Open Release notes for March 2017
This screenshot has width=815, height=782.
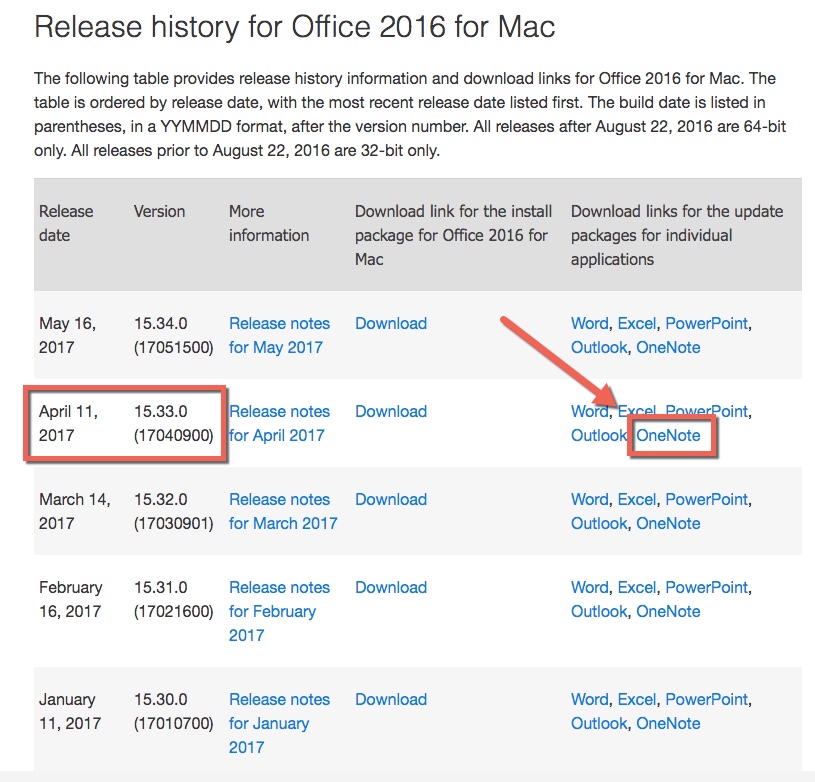pyautogui.click(x=283, y=511)
